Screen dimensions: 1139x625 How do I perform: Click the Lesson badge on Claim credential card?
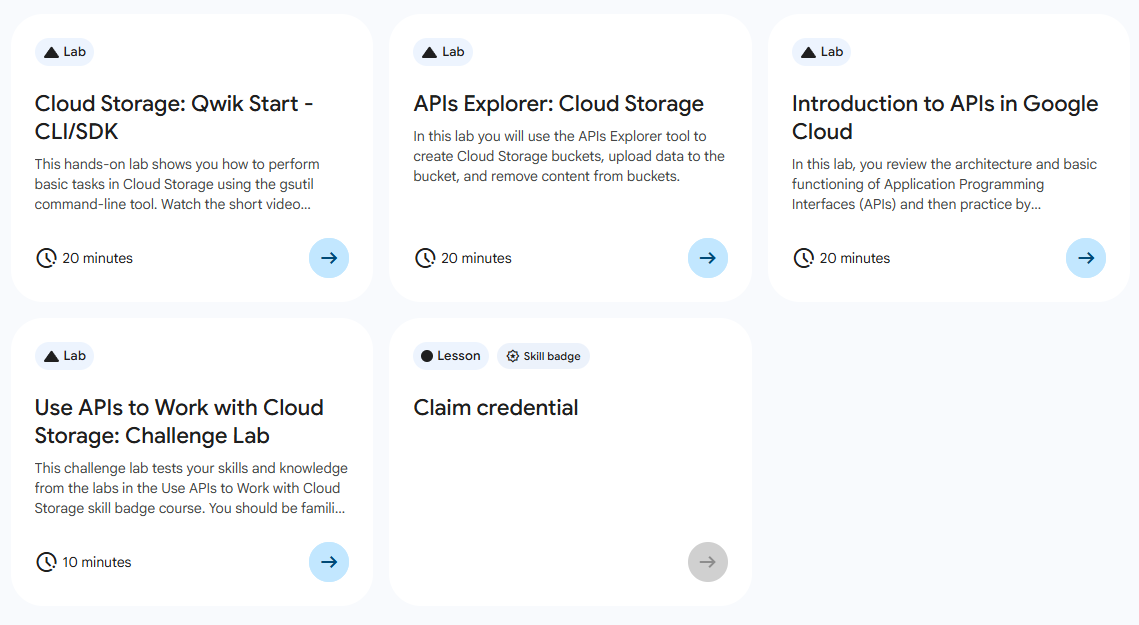pos(451,356)
